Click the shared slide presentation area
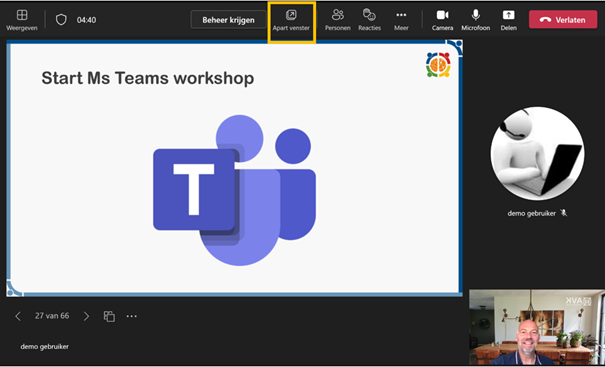605x367 pixels. [234, 168]
